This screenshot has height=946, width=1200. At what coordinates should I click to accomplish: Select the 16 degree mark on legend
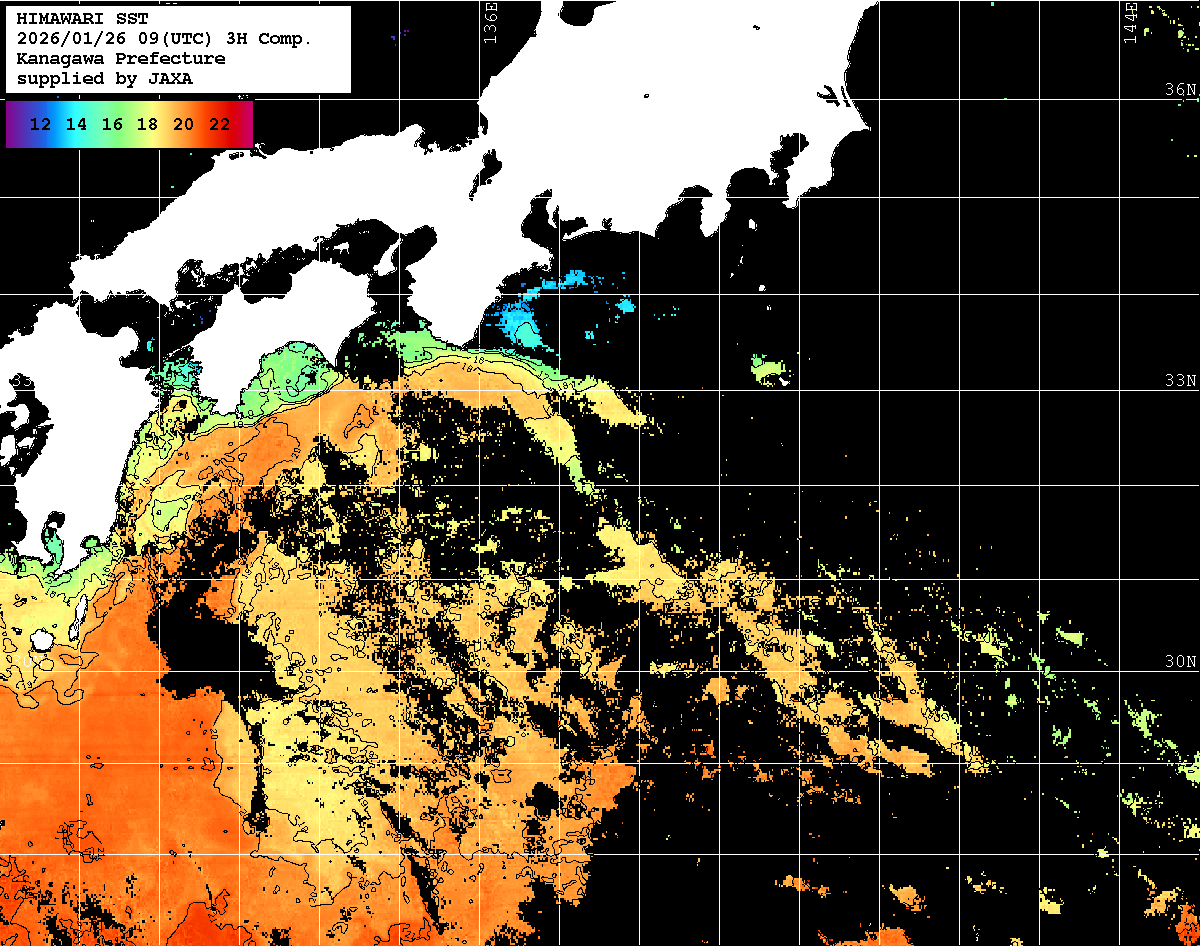point(112,125)
